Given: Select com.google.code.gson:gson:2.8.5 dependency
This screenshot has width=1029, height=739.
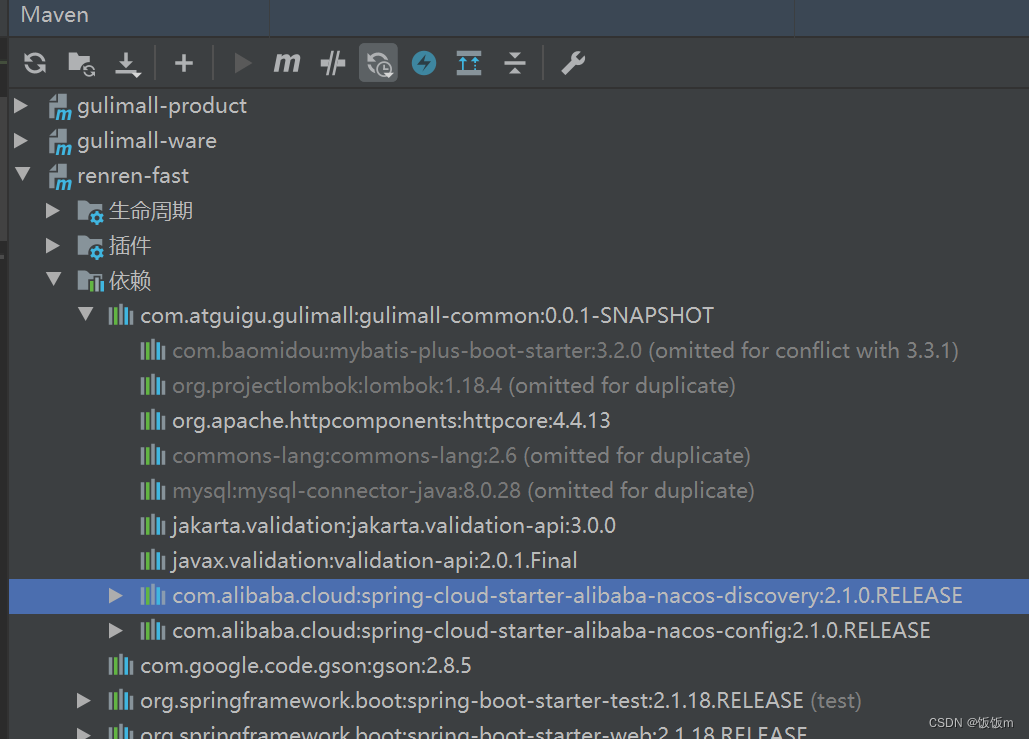Looking at the screenshot, I should pyautogui.click(x=306, y=665).
